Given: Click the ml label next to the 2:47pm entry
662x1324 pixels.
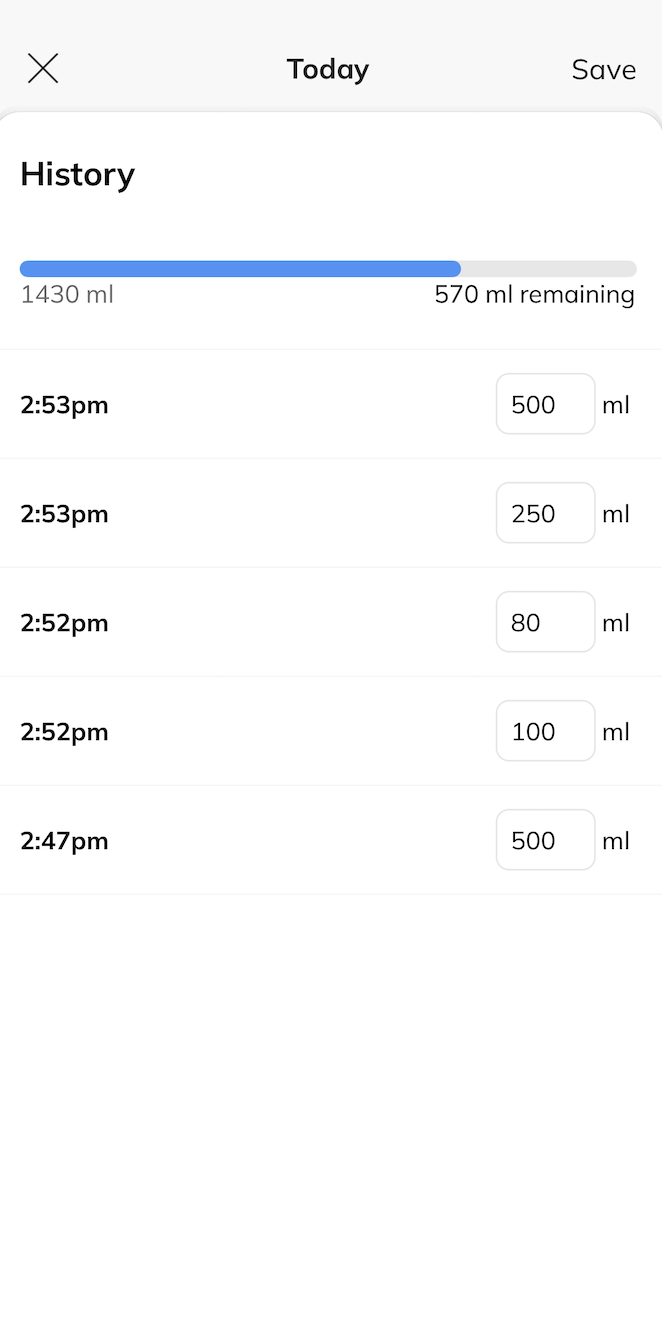Looking at the screenshot, I should [616, 840].
